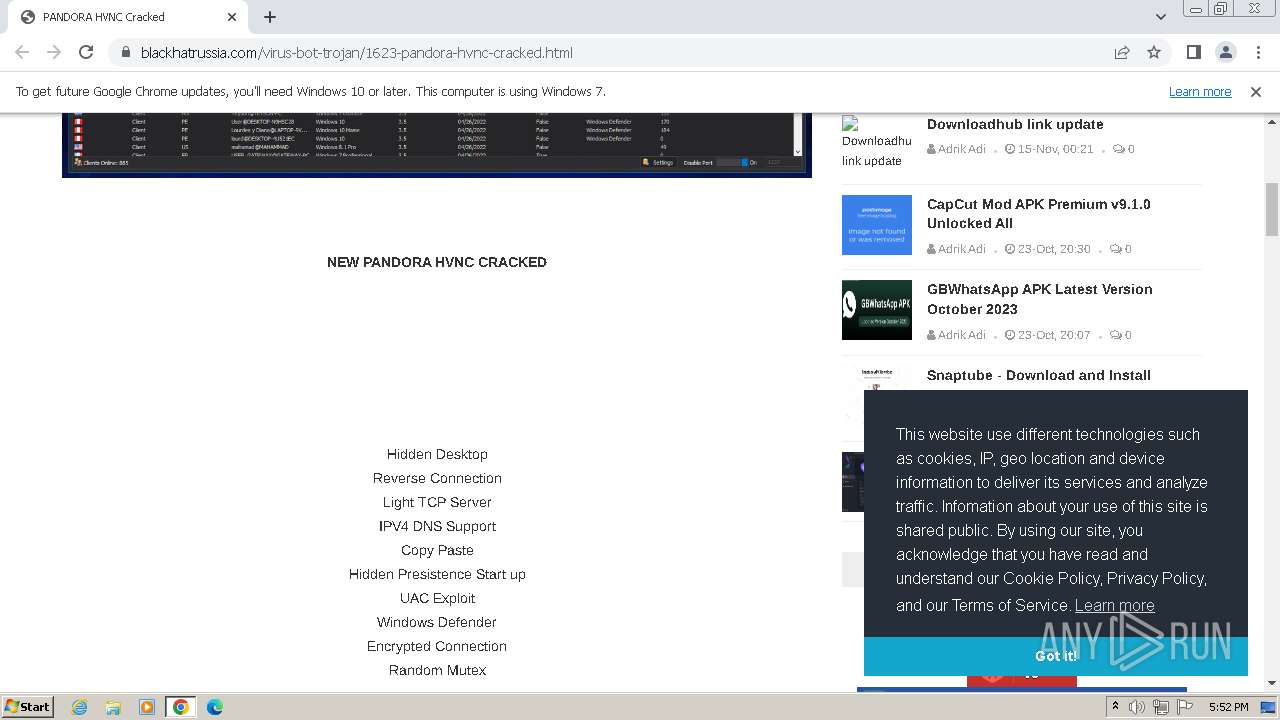Click the Hidden Desktop feature text
Image resolution: width=1280 pixels, height=720 pixels.
click(437, 454)
